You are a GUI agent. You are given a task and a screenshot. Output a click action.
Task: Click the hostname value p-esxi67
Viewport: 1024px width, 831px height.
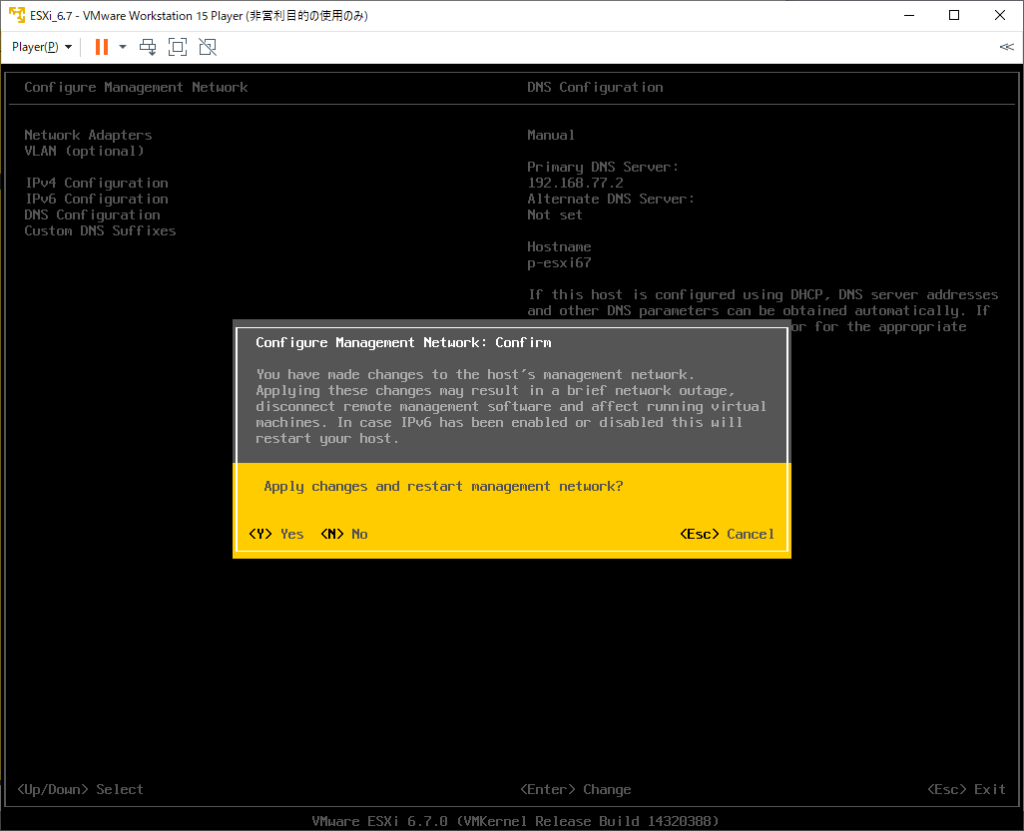tap(559, 263)
